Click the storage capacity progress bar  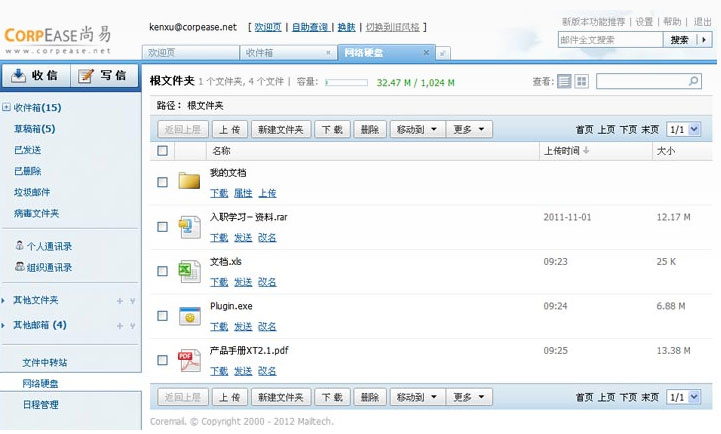pyautogui.click(x=346, y=82)
